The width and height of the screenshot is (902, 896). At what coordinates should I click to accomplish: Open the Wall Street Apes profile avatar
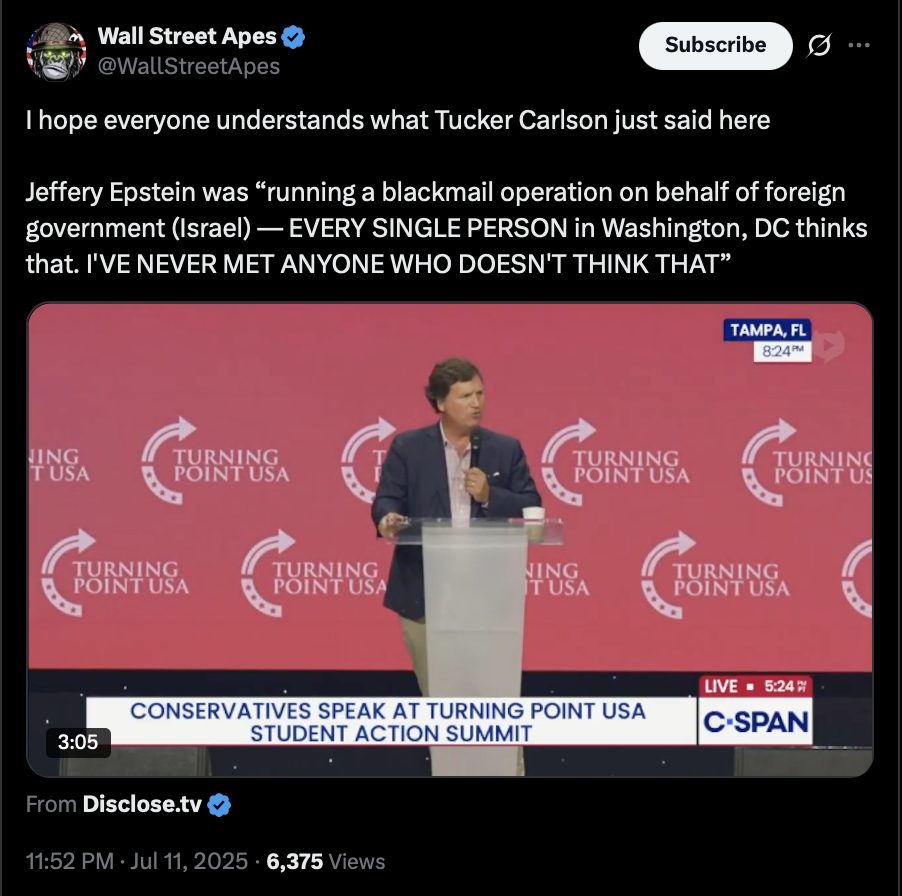pyautogui.click(x=56, y=52)
